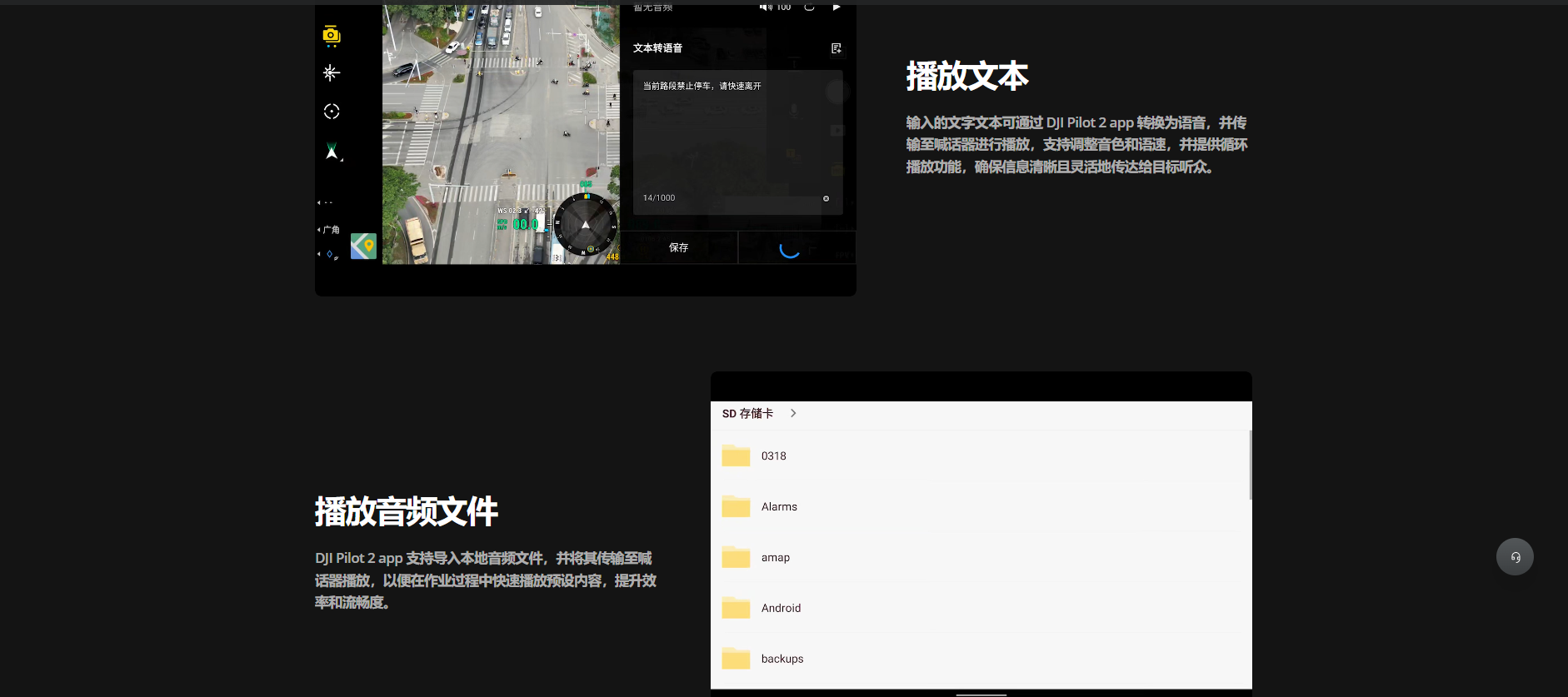
Task: Open the amap folder
Action: (775, 558)
